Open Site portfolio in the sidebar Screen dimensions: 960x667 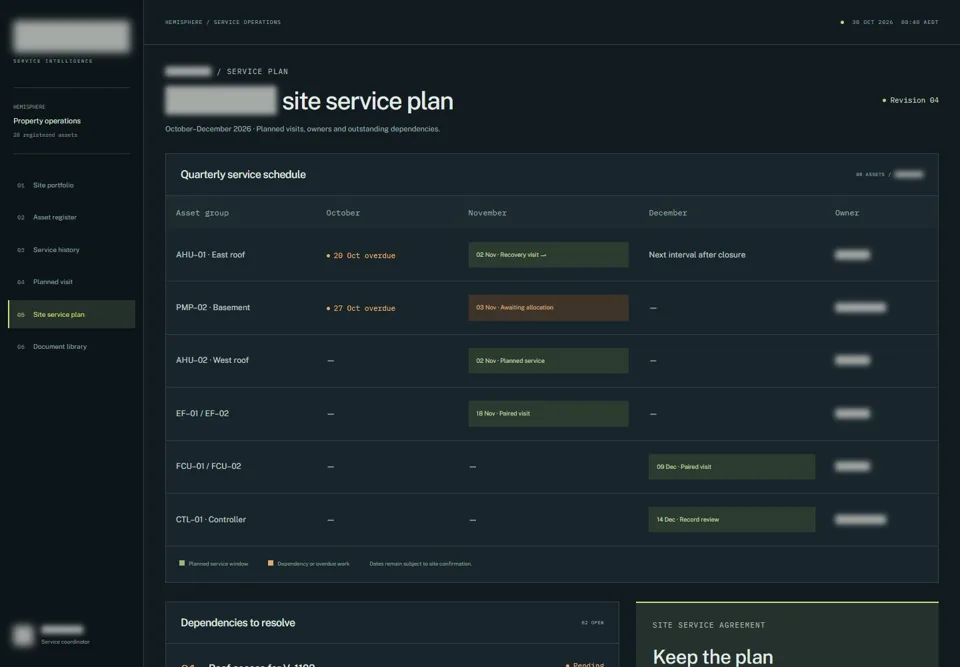click(72, 185)
